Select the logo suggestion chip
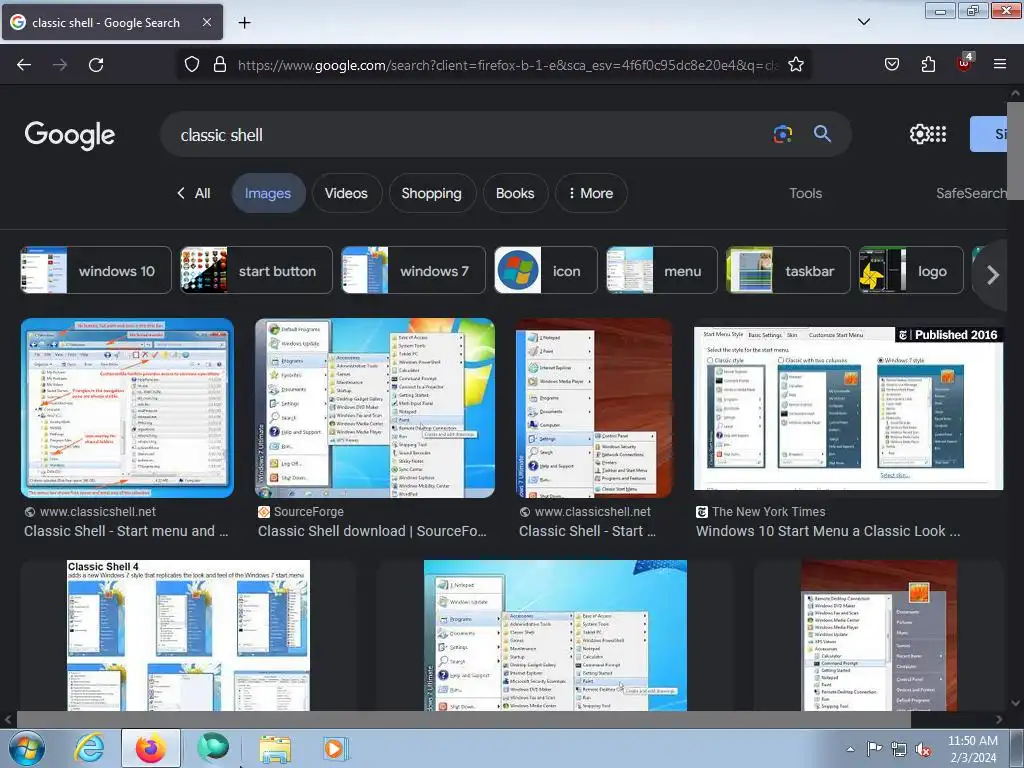1024x768 pixels. coord(911,270)
